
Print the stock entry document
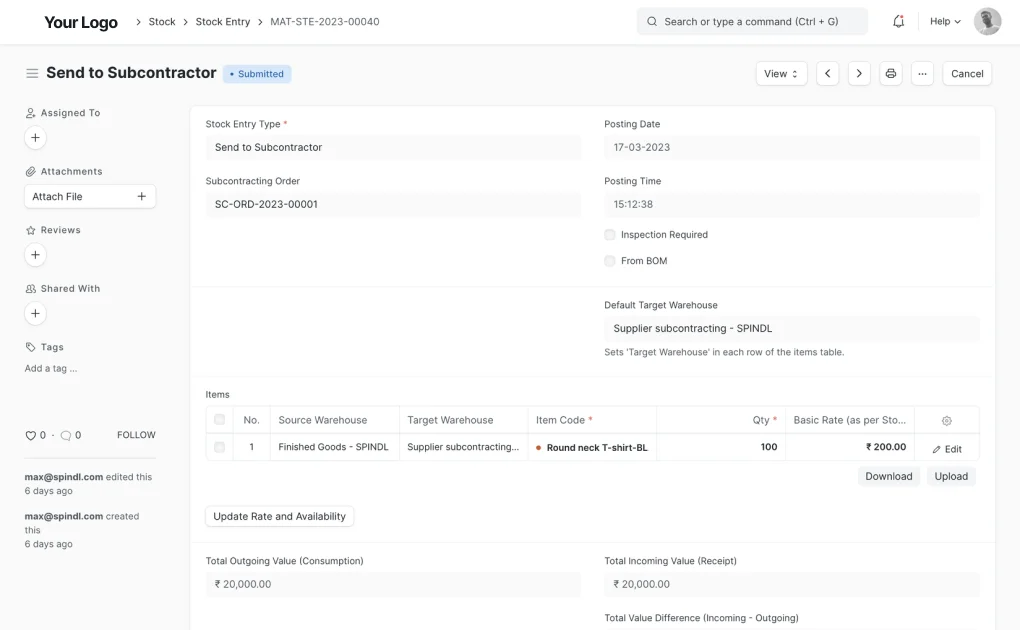(890, 73)
